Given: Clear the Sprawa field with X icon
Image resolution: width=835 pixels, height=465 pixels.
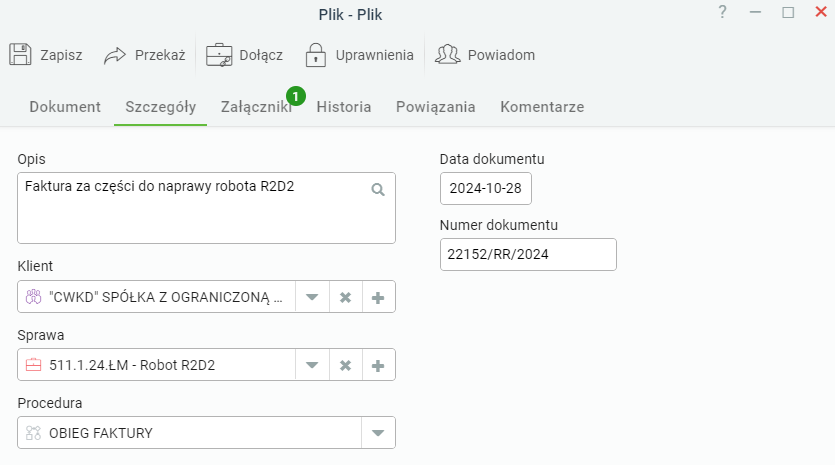Looking at the screenshot, I should (346, 365).
